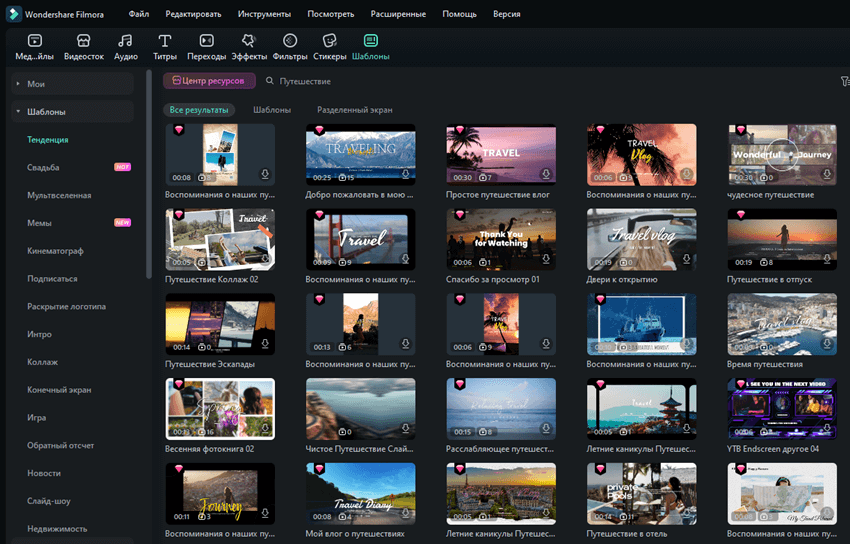Image resolution: width=850 pixels, height=544 pixels.
Task: Select the Весенняя фотокнига 02 thumbnail
Action: click(220, 409)
